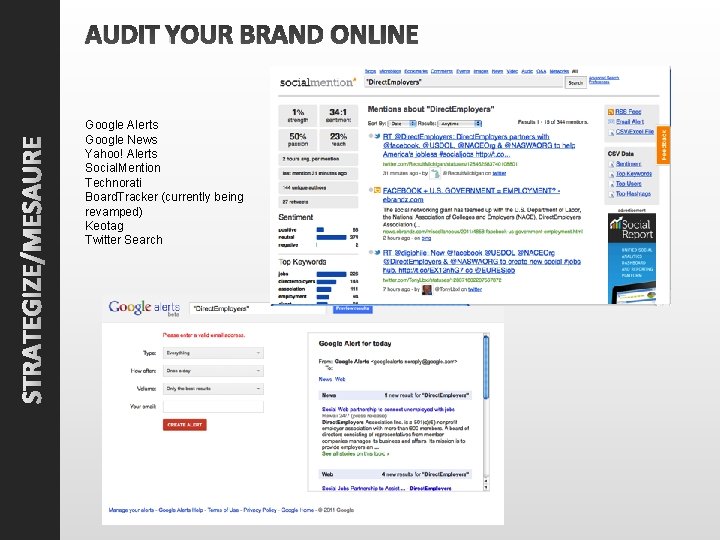720x540 pixels.
Task: Click the Sentiment CSV file icon
Action: coord(612,164)
